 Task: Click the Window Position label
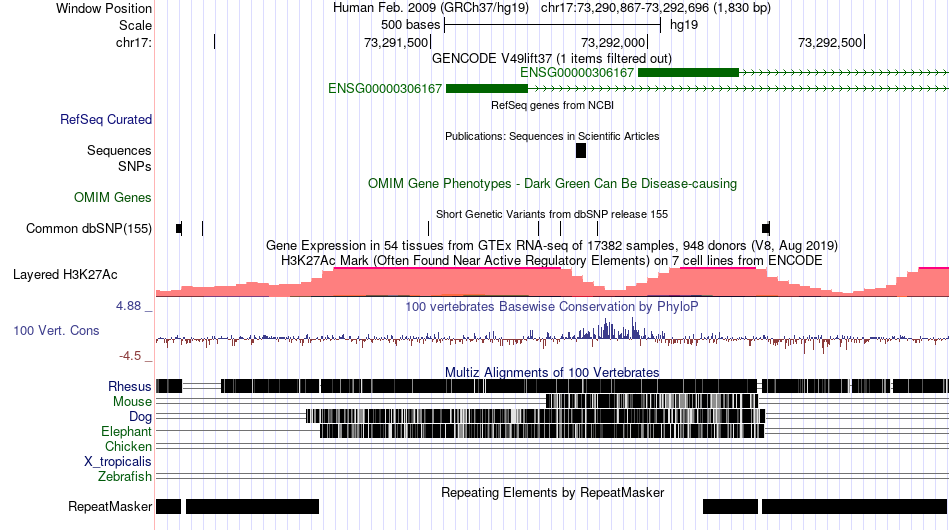click(x=104, y=8)
